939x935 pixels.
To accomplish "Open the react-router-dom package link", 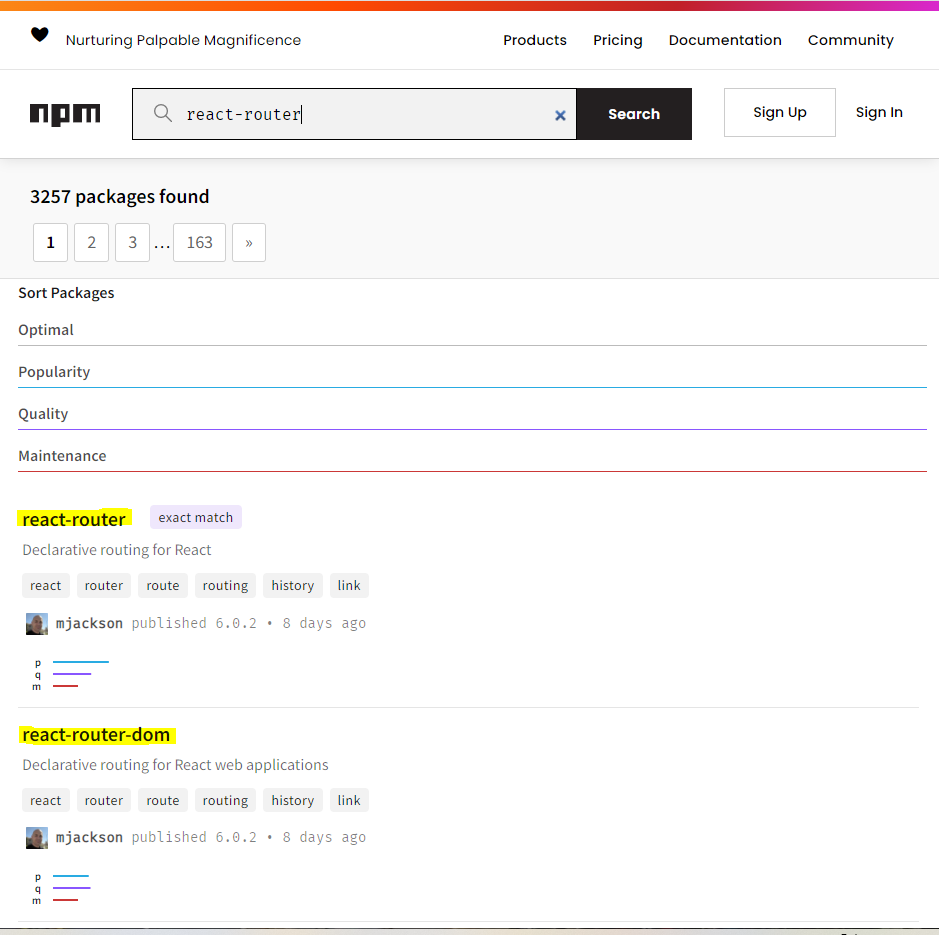I will [x=96, y=734].
